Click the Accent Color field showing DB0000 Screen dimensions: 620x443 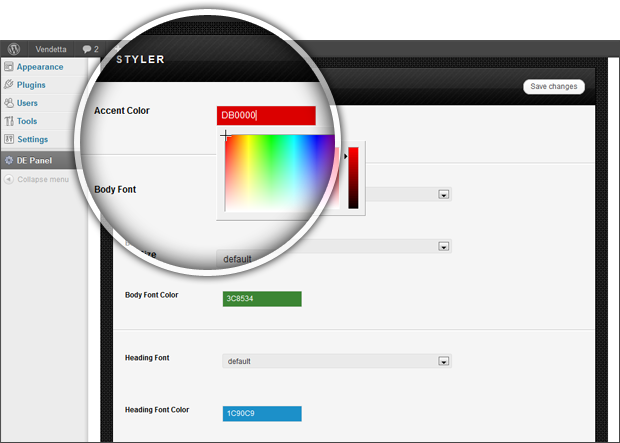(x=266, y=115)
